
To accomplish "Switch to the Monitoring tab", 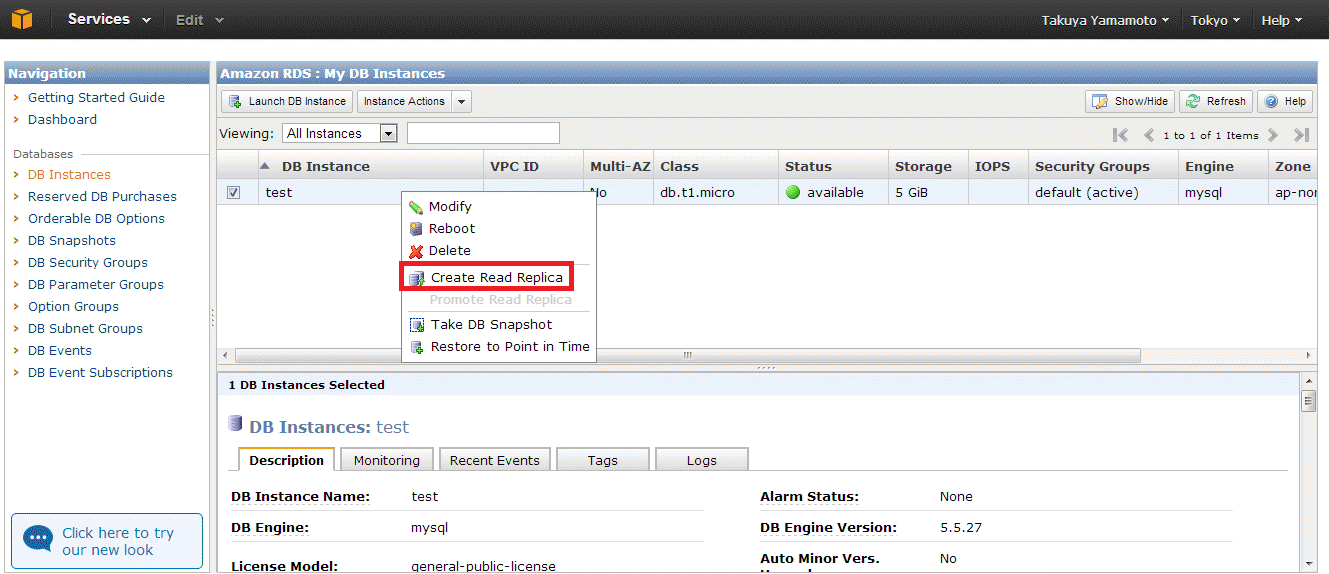I will [x=387, y=460].
